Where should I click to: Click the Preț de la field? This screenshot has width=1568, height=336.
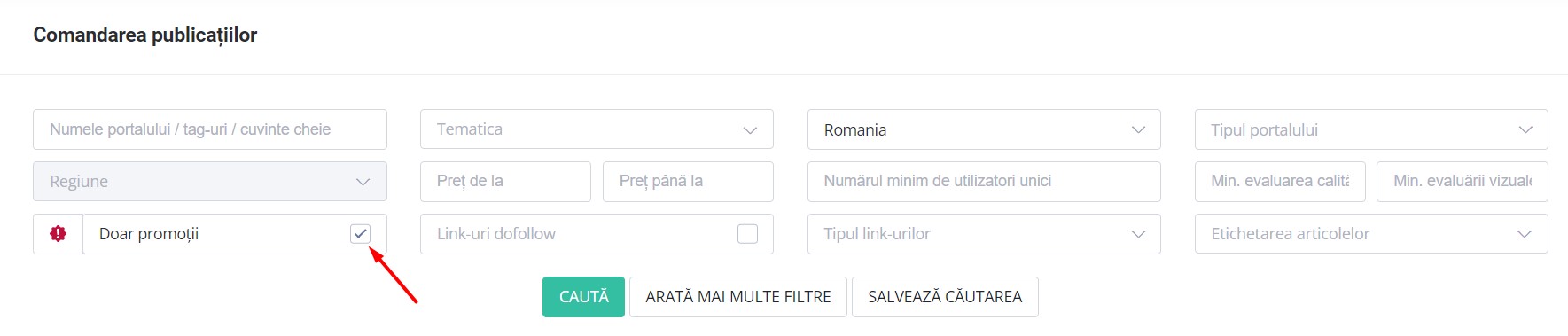[x=505, y=182]
